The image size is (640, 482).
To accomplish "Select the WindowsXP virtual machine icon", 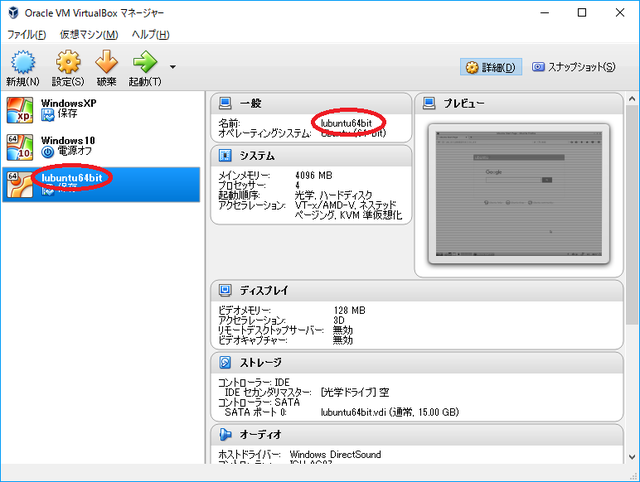I will [x=20, y=107].
